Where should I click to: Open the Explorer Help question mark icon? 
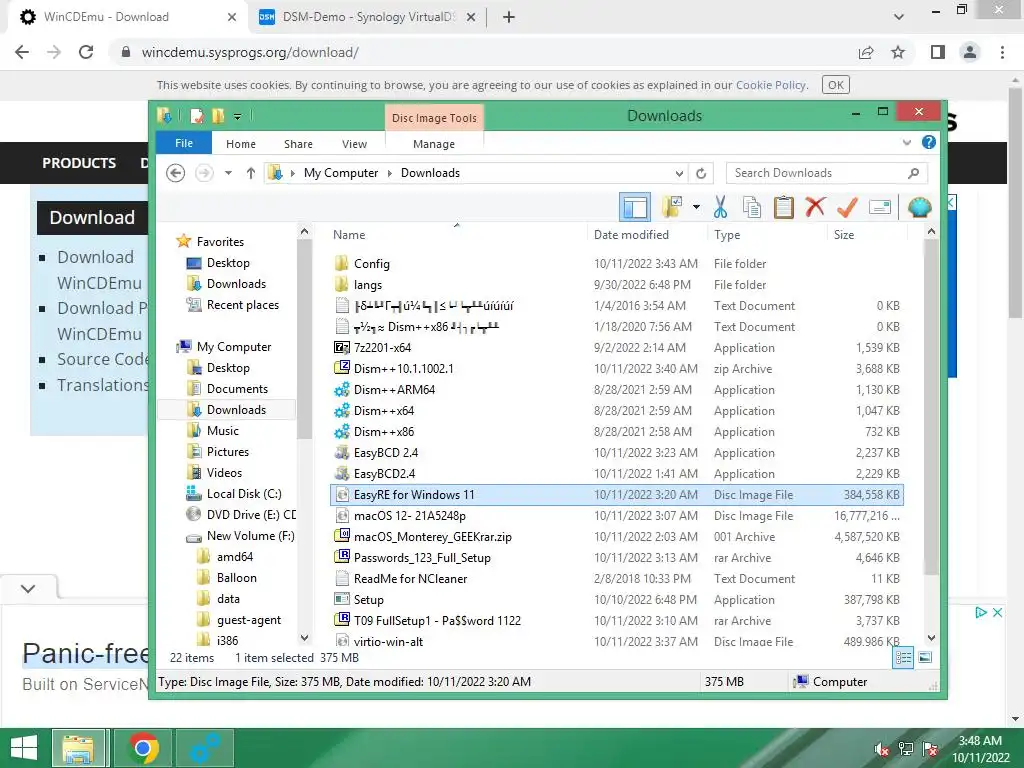[x=929, y=142]
